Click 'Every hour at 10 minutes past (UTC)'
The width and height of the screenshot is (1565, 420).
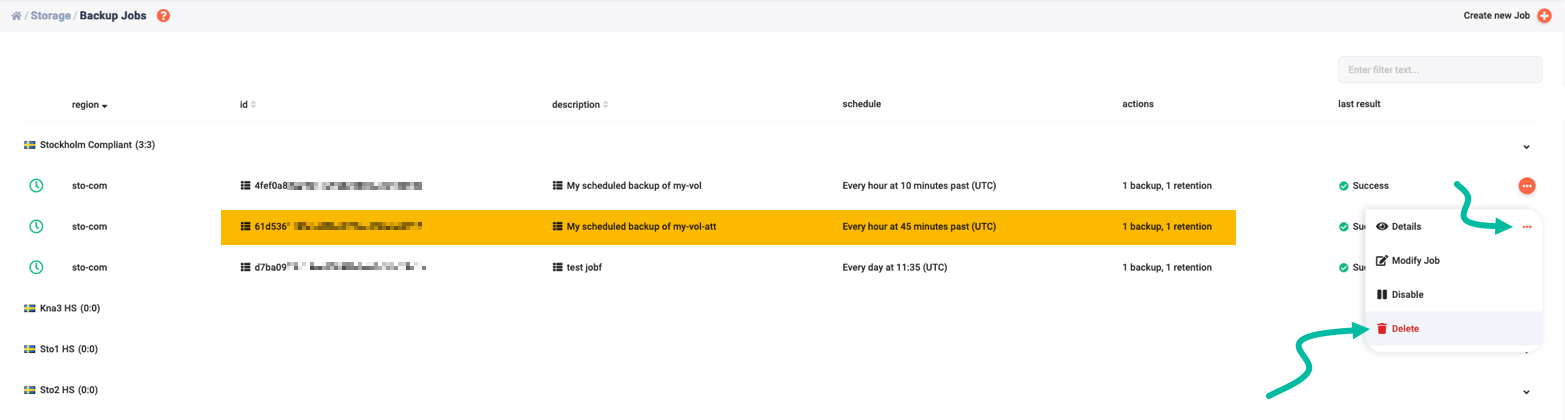point(919,186)
